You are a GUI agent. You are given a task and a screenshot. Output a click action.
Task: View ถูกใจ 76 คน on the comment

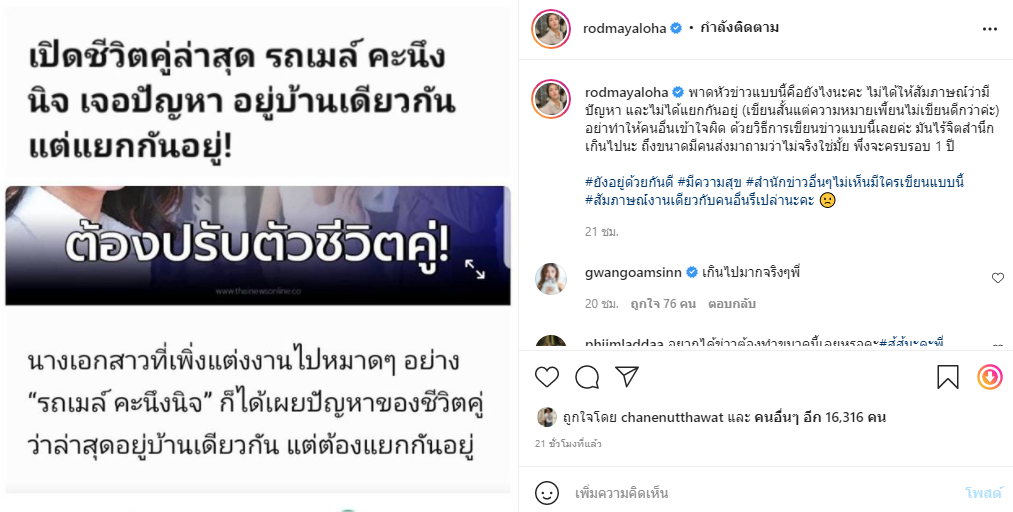click(663, 303)
